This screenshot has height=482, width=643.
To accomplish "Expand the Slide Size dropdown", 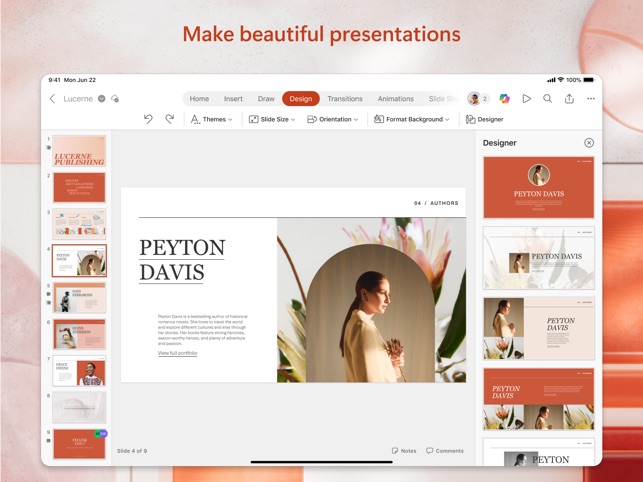I will [x=272, y=119].
